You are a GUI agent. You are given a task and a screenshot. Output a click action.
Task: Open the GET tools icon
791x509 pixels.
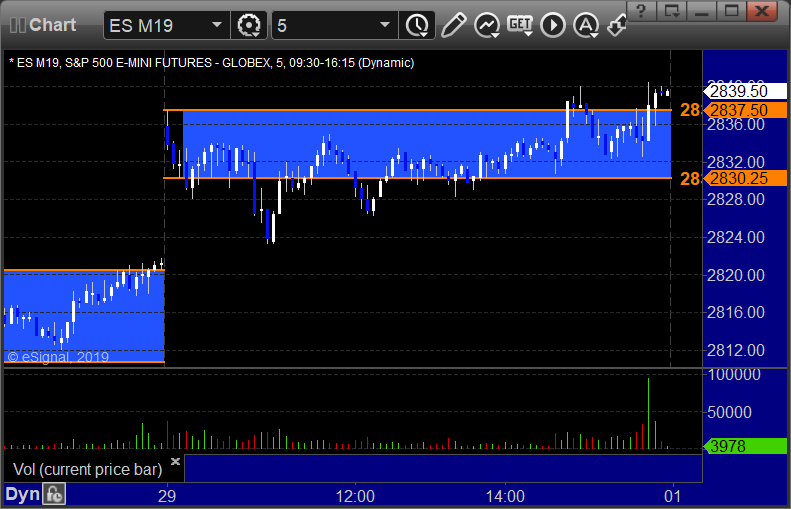[x=520, y=25]
